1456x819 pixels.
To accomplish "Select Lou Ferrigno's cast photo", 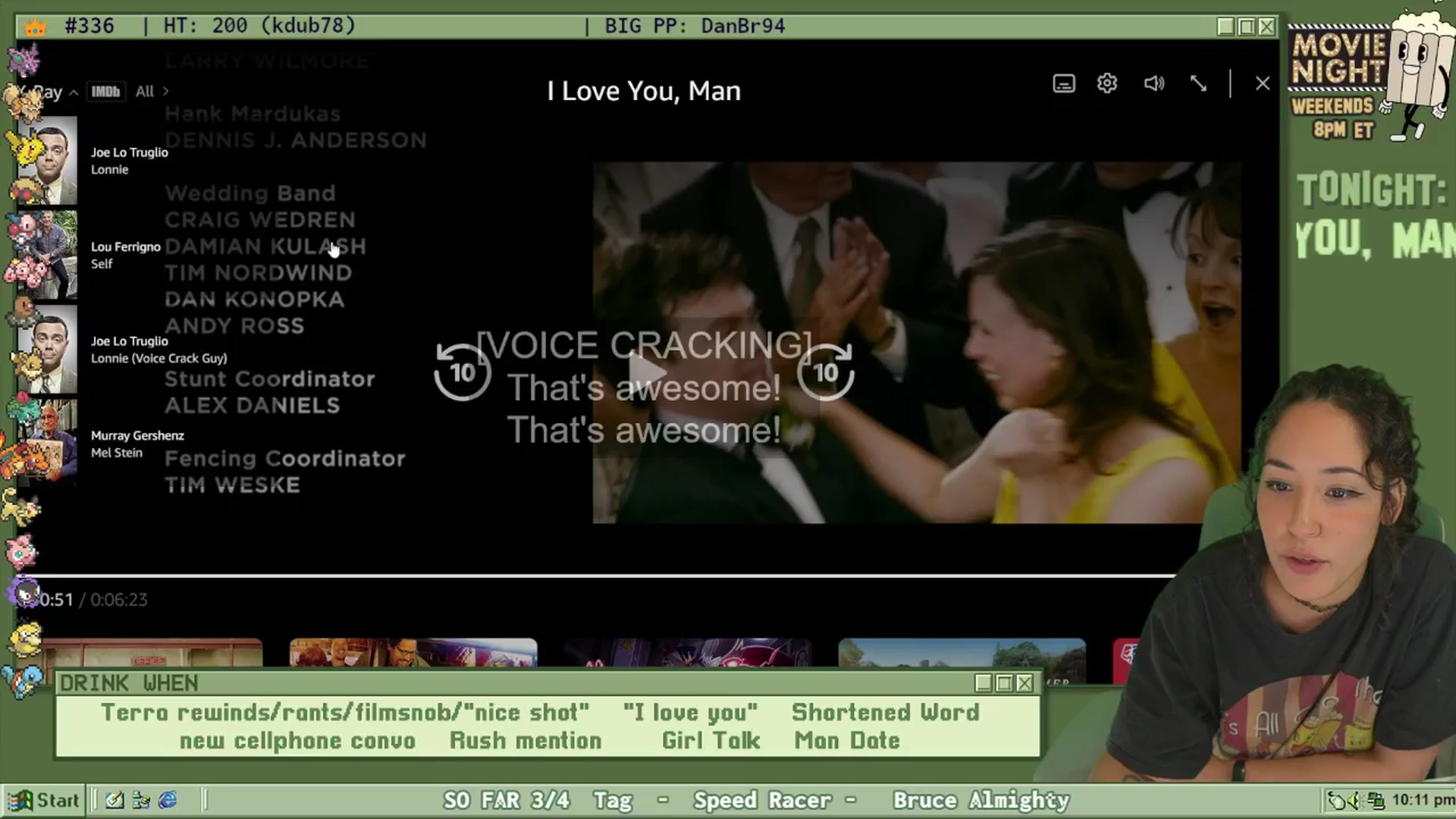I will click(46, 255).
